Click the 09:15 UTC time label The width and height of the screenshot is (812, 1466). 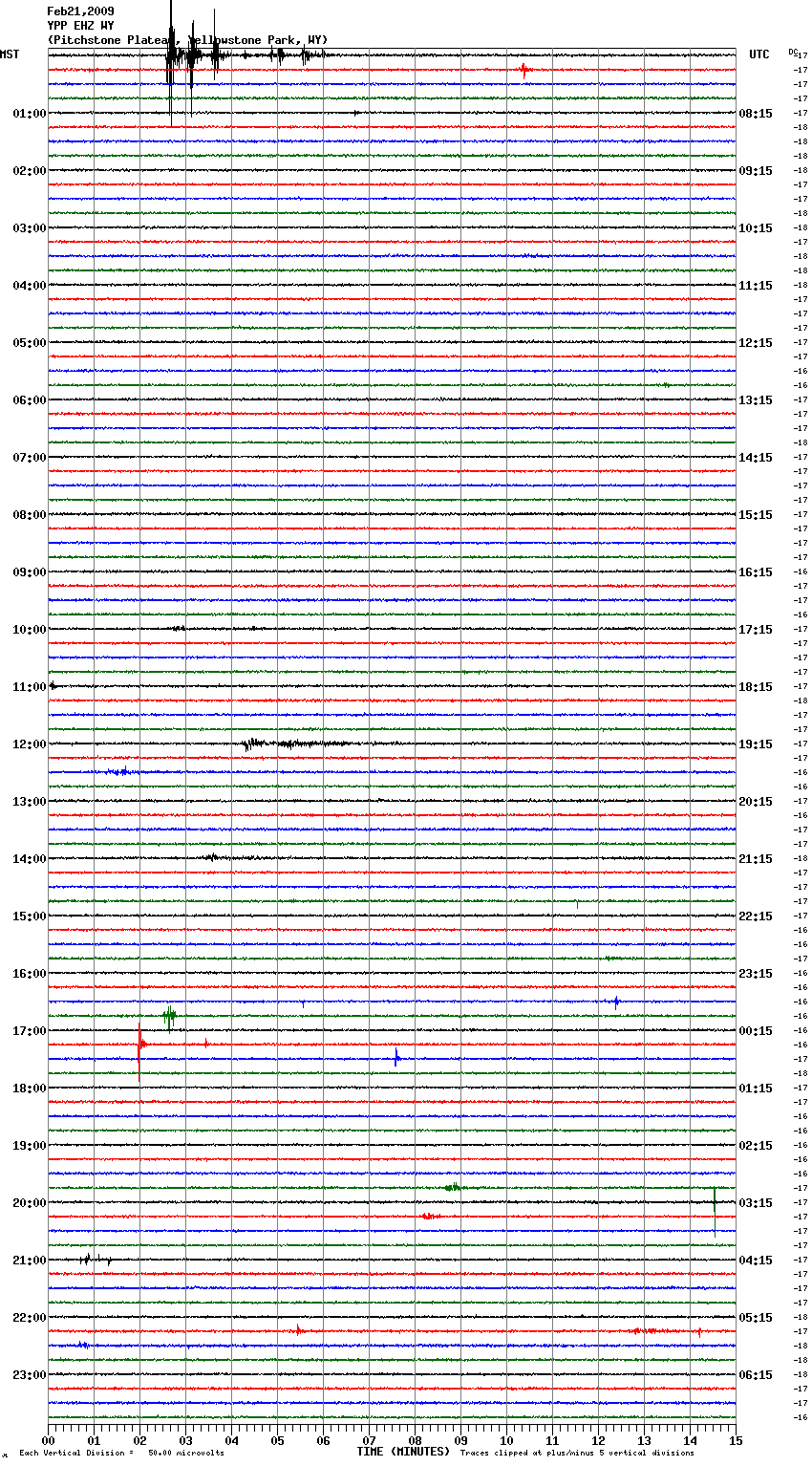point(756,171)
